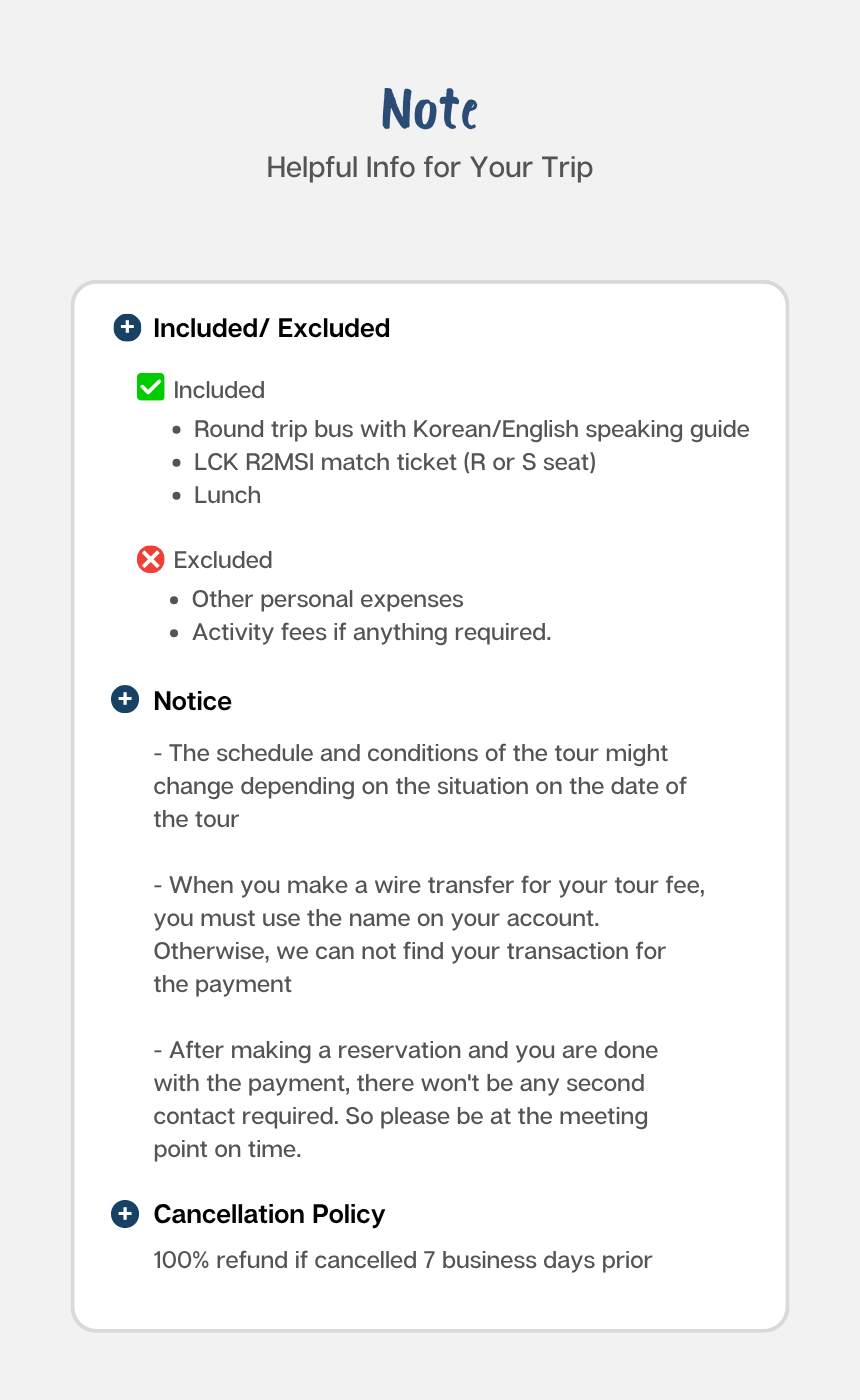Select the Round trip bus list item

(x=471, y=429)
